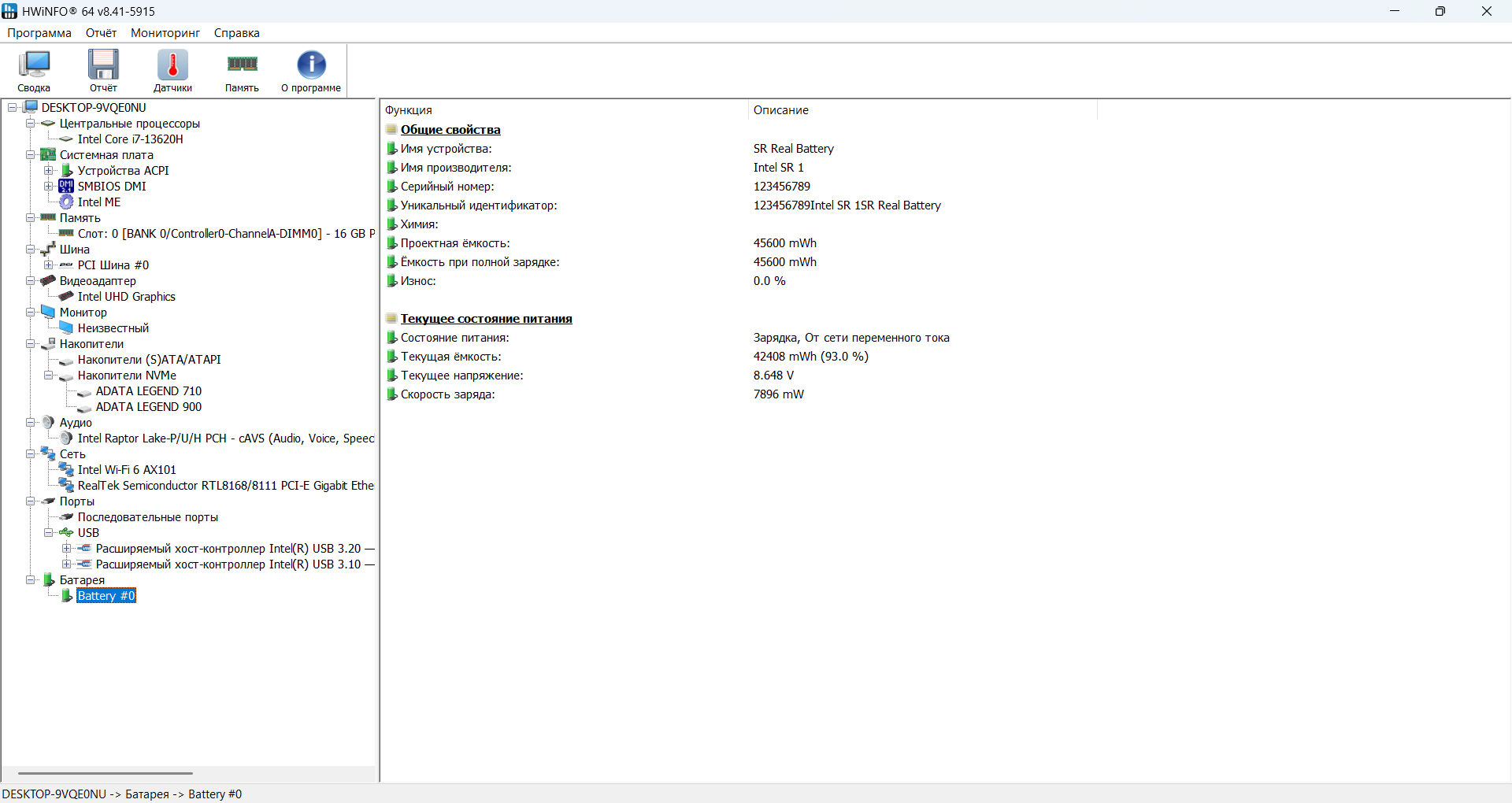The height and width of the screenshot is (803, 1512).
Task: Select the USB tree node
Action: 88,533
